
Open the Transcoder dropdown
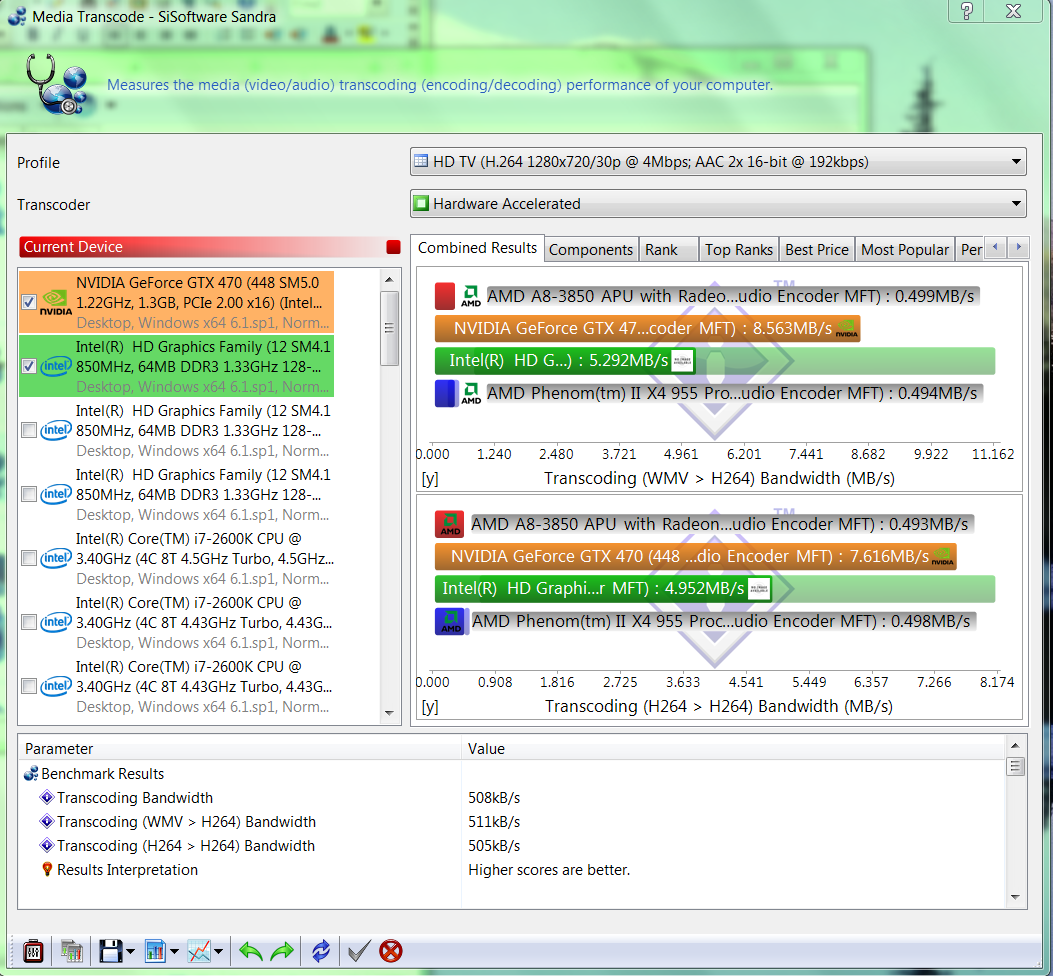point(718,204)
